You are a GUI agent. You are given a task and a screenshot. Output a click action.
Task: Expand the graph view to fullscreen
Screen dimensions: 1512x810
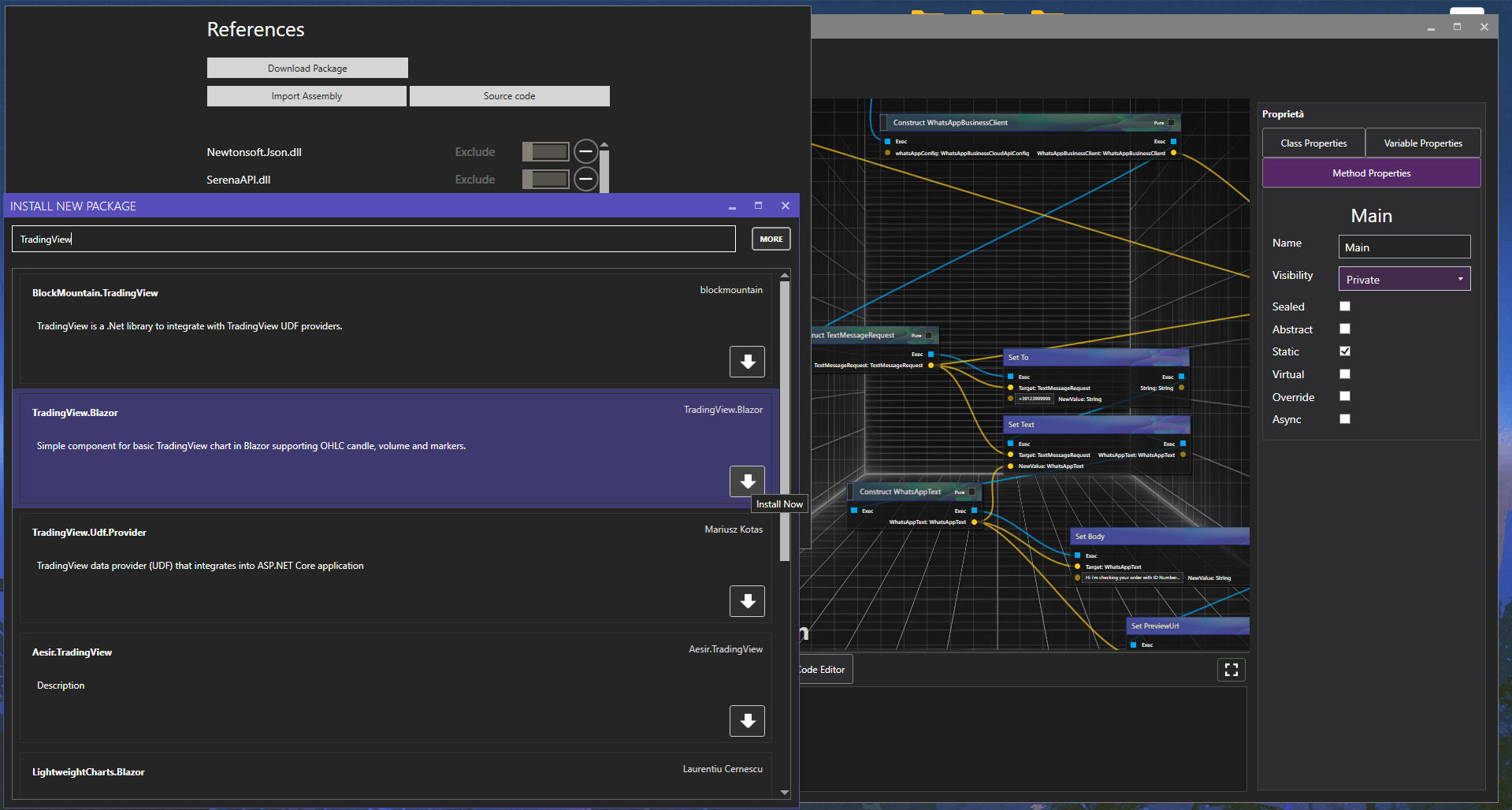tap(1231, 670)
